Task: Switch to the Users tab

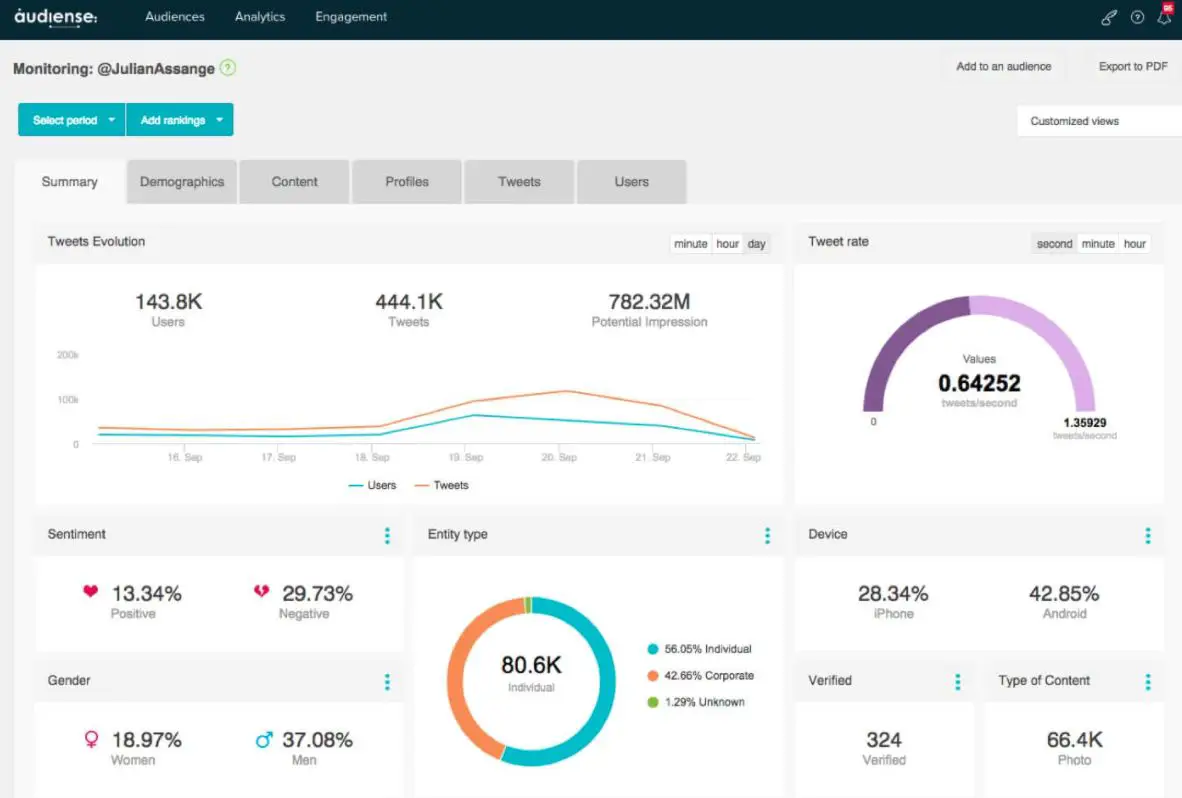Action: click(631, 182)
